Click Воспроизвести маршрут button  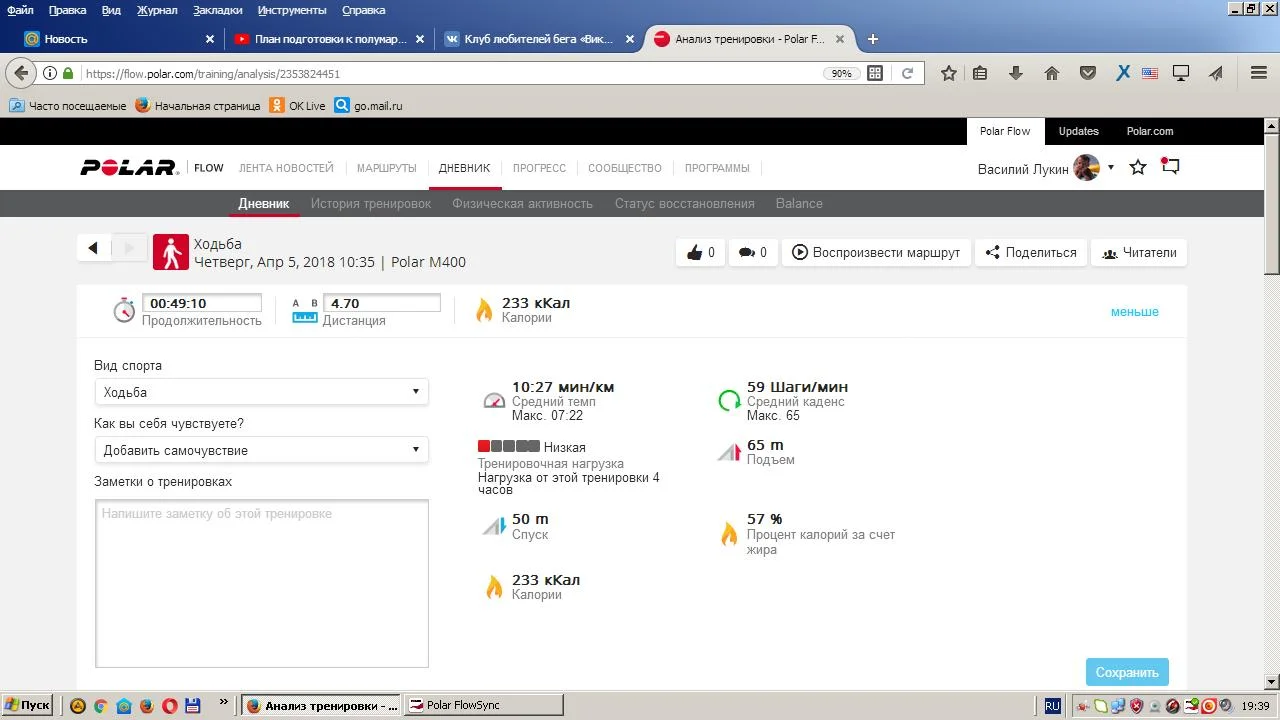(876, 253)
